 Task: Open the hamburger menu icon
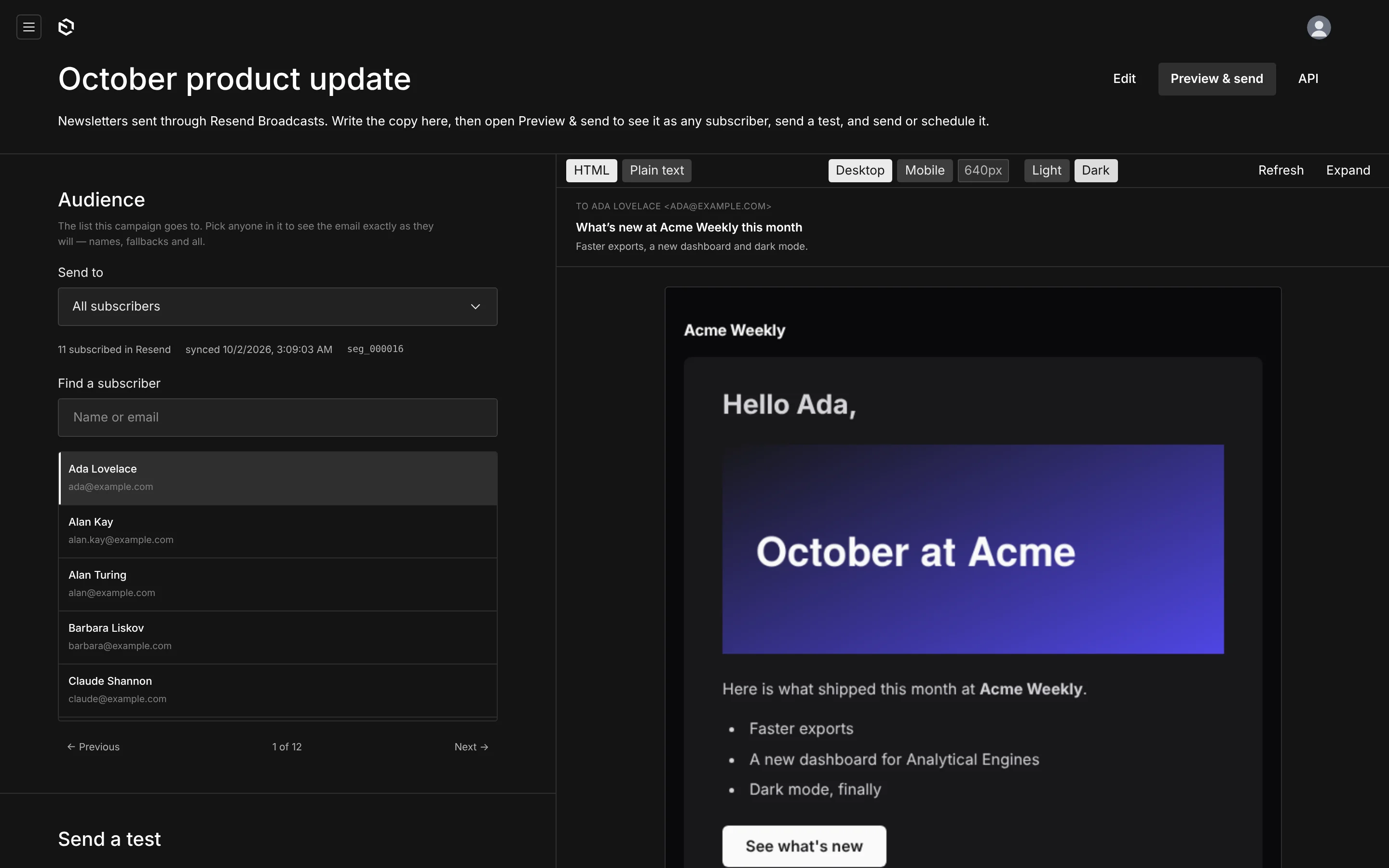29,27
